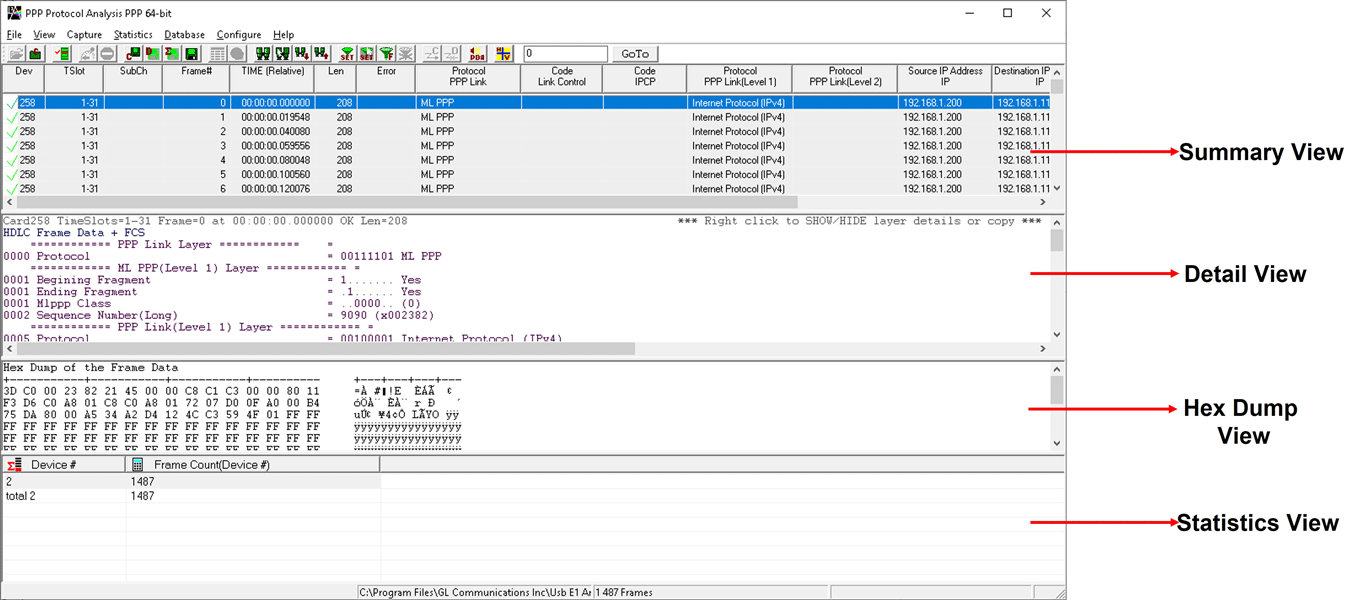
Task: Click the TIME (Relative) column header
Action: (272, 79)
